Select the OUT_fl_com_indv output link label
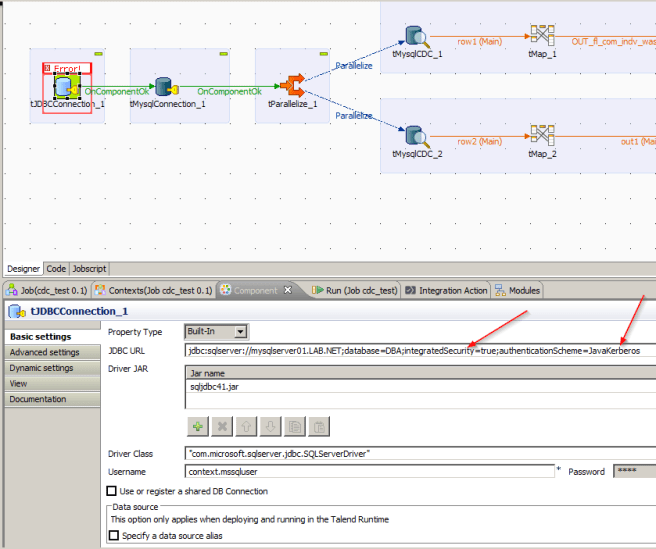The width and height of the screenshot is (656, 549). pyautogui.click(x=613, y=41)
